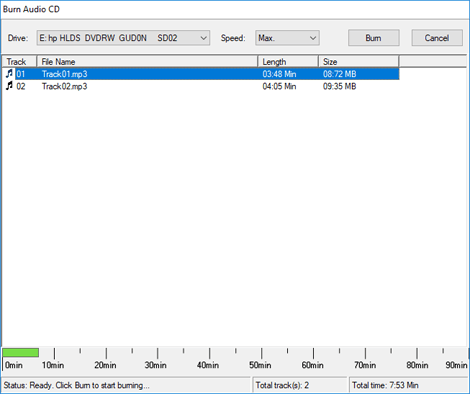Click the Burn button
Screen dimensions: 470x394
pos(374,38)
